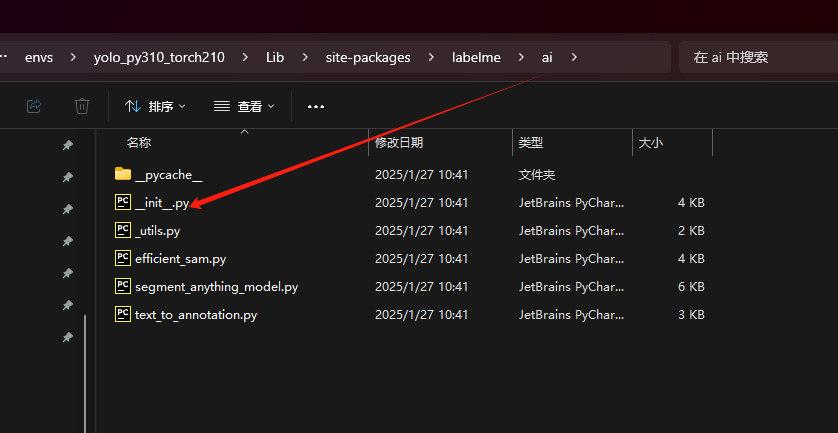Viewport: 838px width, 433px height.
Task: Expand chevron after yolo_py310_torch210 breadcrumb
Action: click(245, 57)
